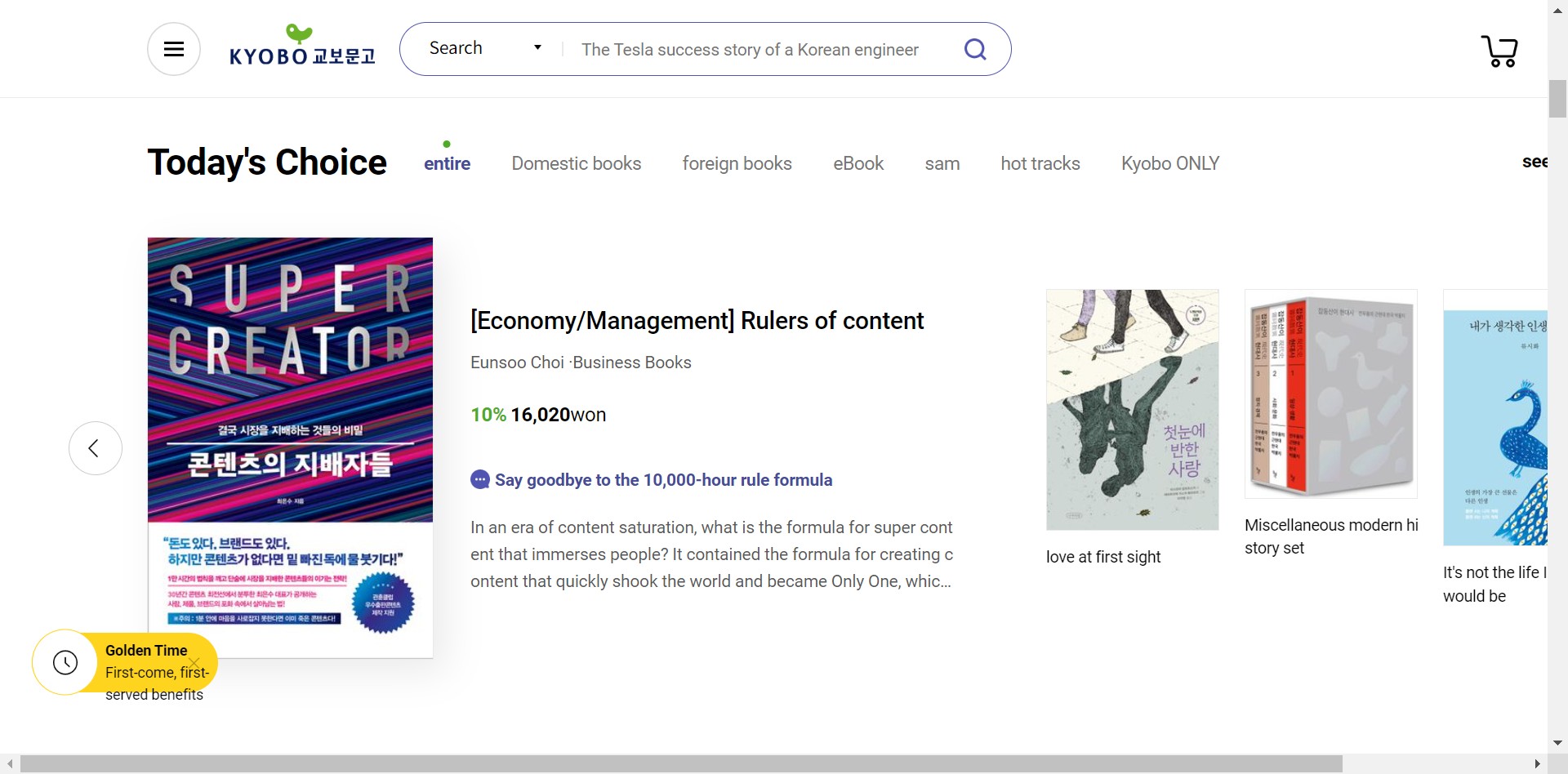Screen dimensions: 1568x774
Task: Click the Kyobo logo
Action: coord(301,47)
